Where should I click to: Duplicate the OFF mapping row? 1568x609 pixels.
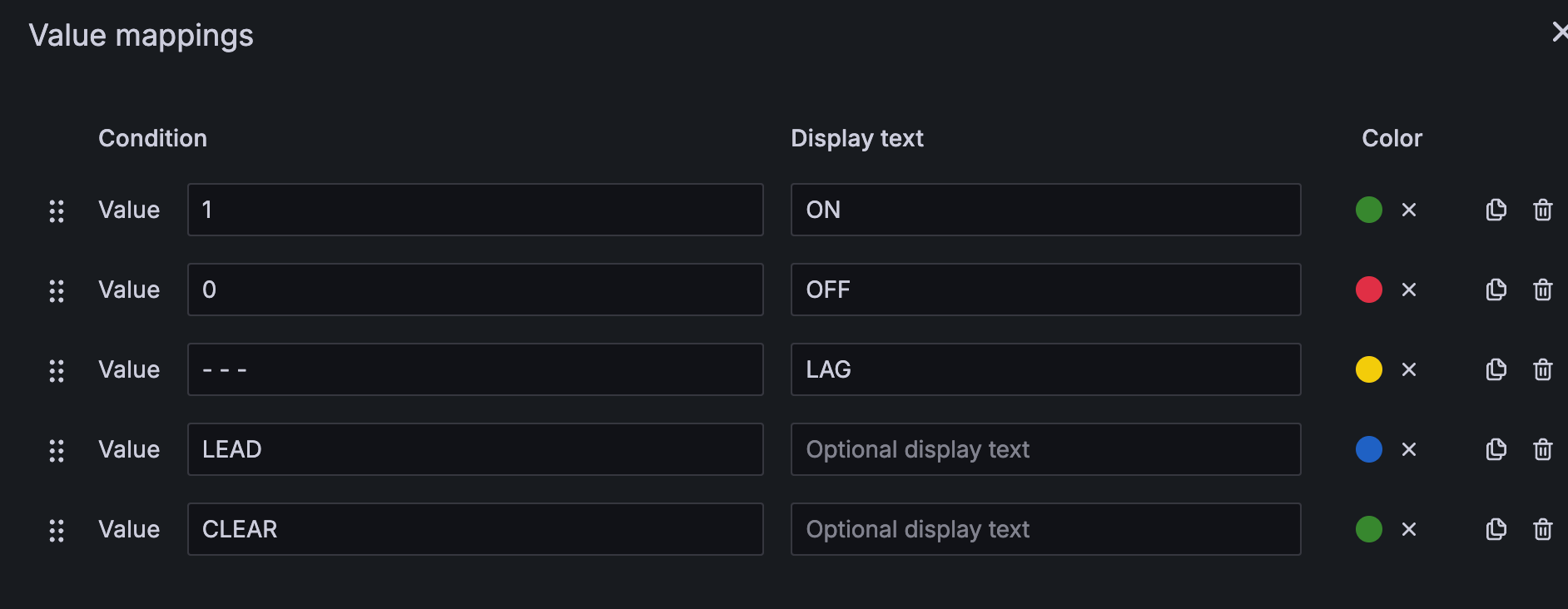click(x=1496, y=290)
